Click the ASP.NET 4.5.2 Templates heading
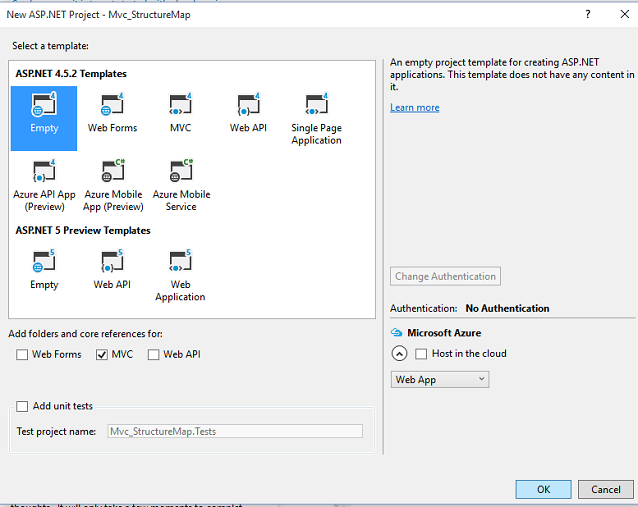Image resolution: width=638 pixels, height=507 pixels. click(x=71, y=74)
